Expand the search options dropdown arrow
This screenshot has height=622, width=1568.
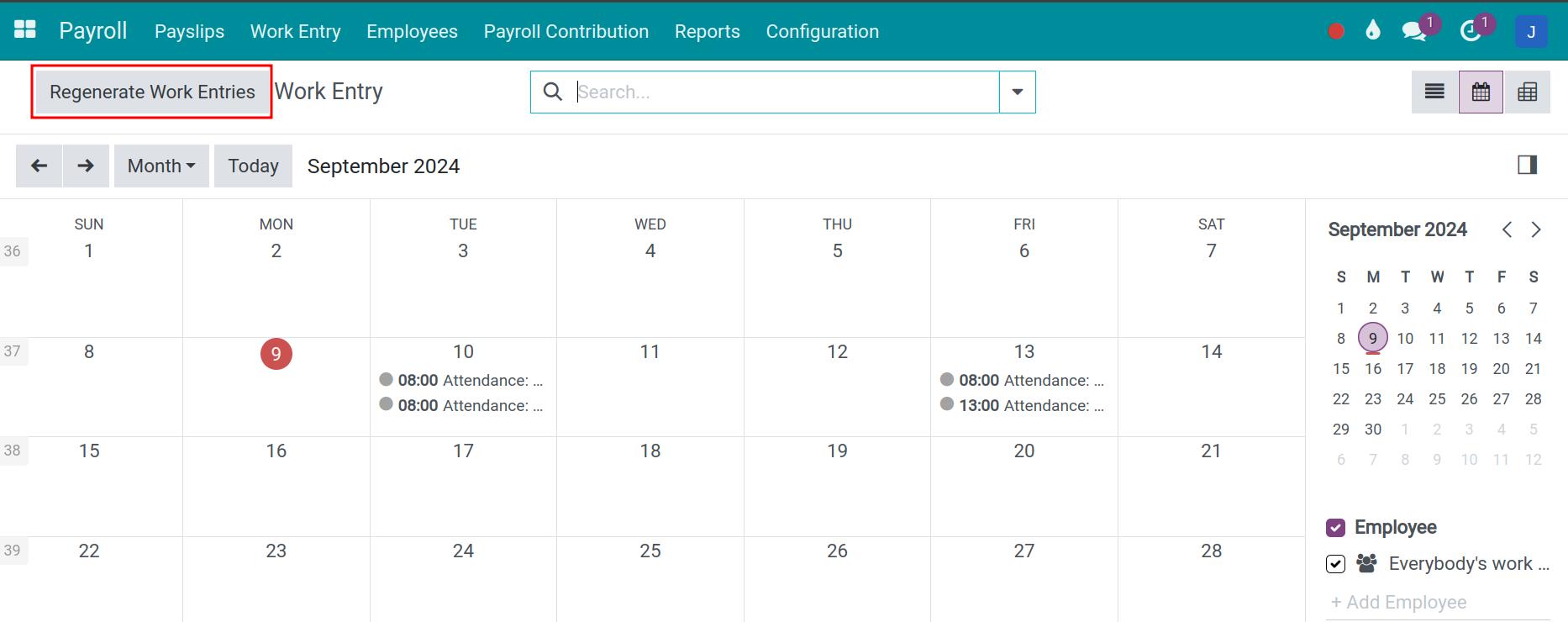coord(1018,92)
